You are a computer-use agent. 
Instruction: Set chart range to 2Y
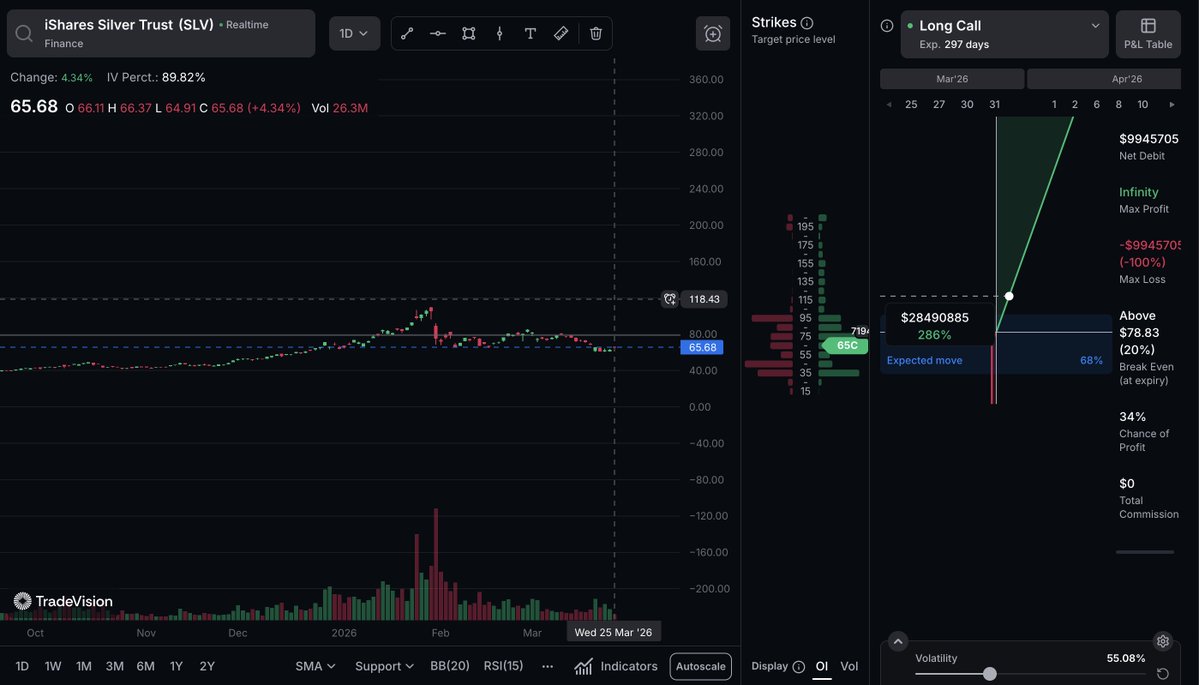(207, 667)
